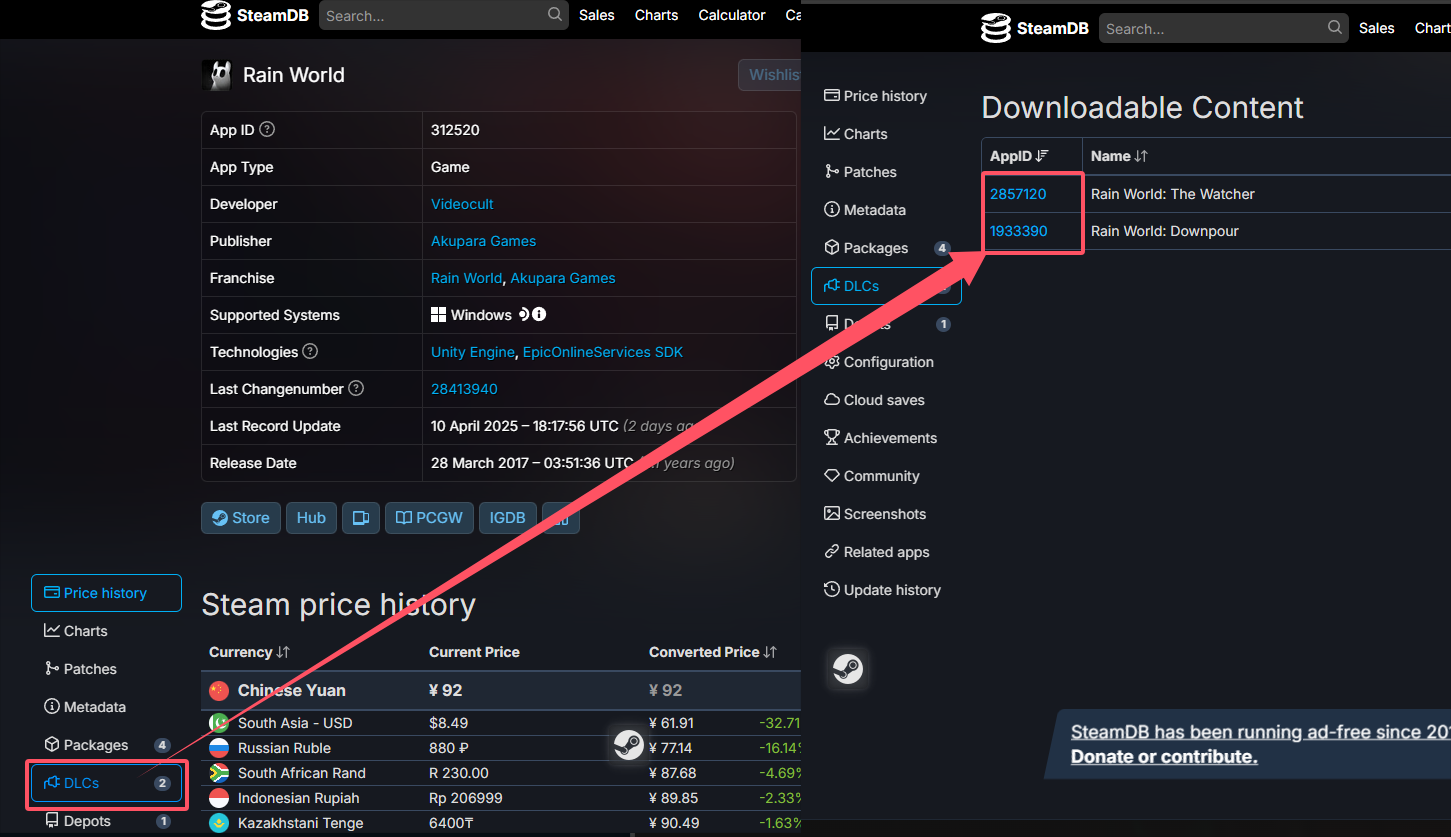Viewport: 1451px width, 837px height.
Task: Open the Store button with Steam icon
Action: click(241, 518)
